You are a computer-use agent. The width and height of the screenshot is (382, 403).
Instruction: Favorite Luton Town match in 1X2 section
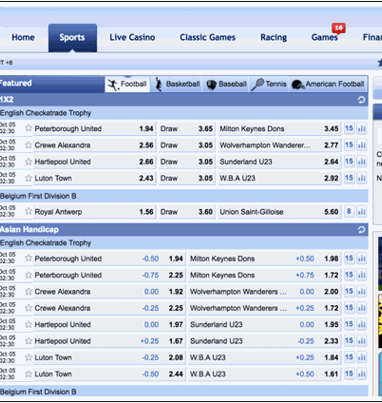coord(29,178)
